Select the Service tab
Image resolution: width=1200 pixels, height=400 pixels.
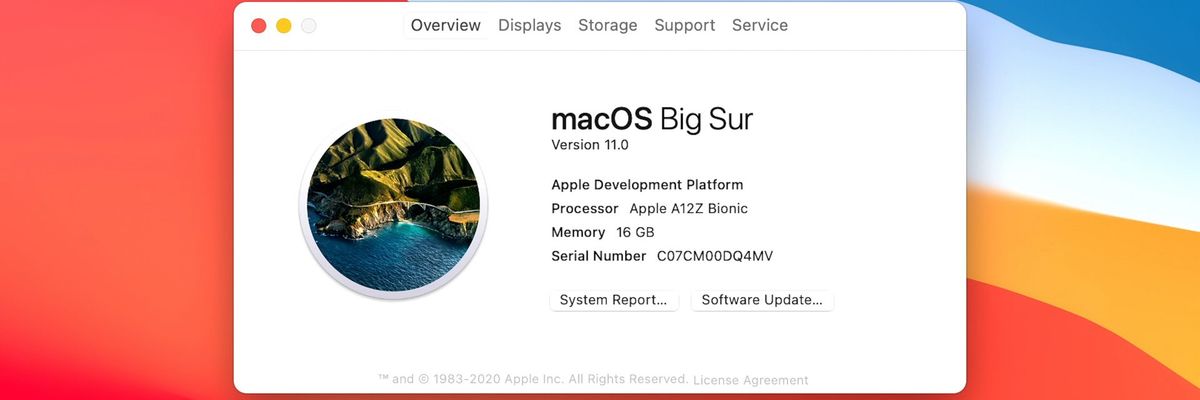[760, 26]
